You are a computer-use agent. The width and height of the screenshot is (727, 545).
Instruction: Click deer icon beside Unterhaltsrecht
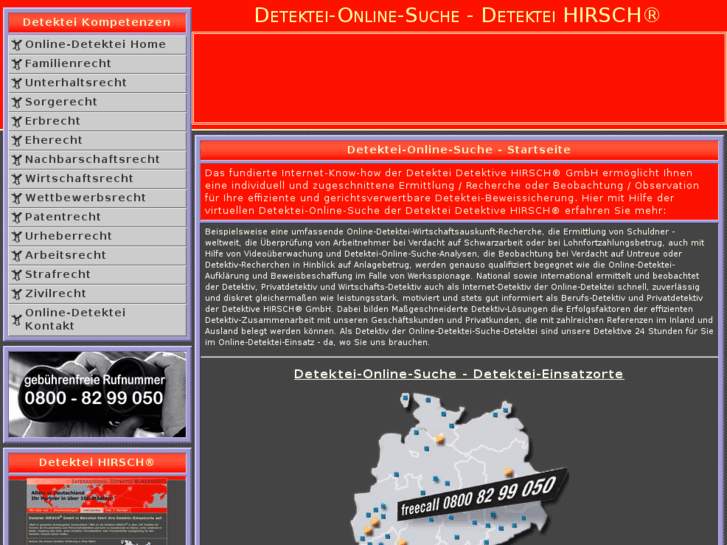(x=17, y=83)
